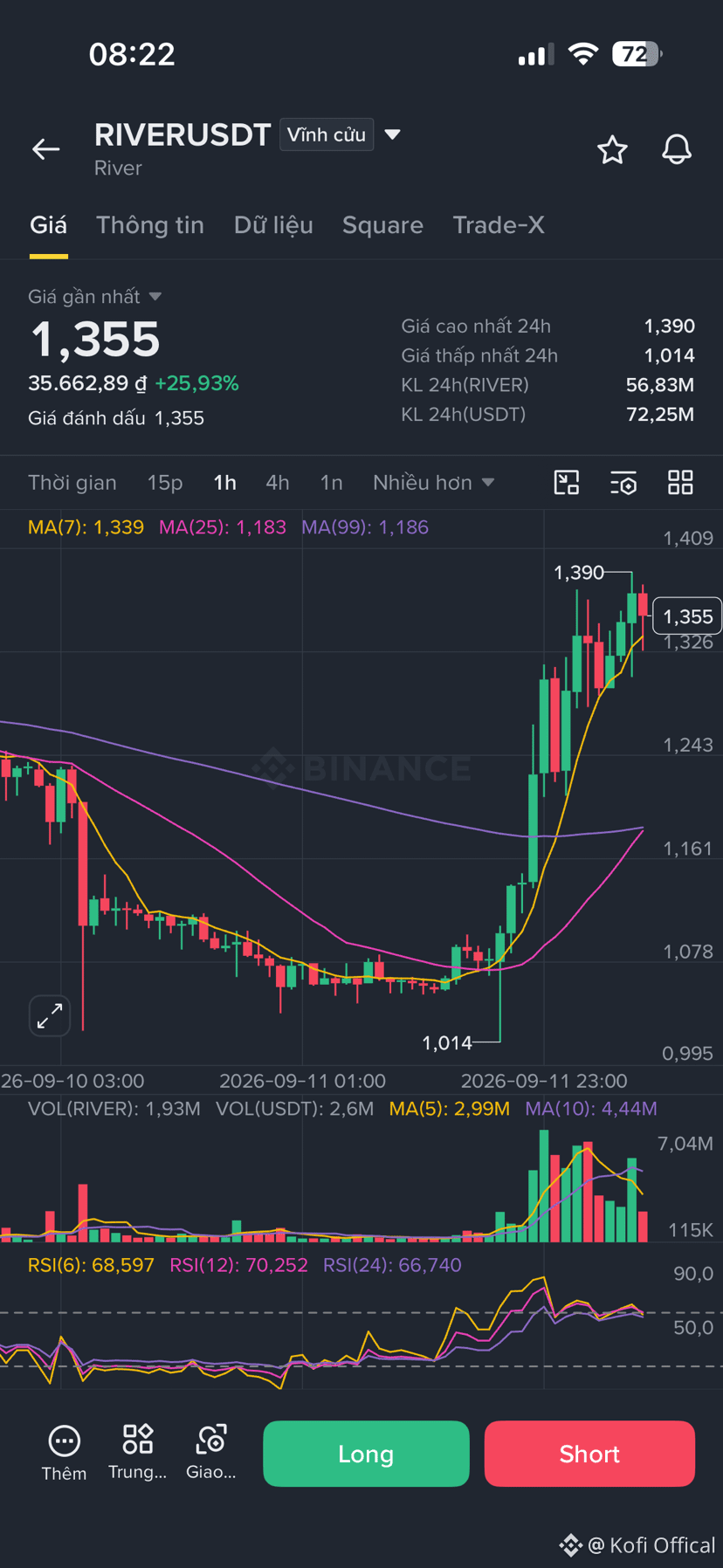Add RIVERUSDT to favorites with star icon
This screenshot has height=1568, width=723.
tap(612, 150)
